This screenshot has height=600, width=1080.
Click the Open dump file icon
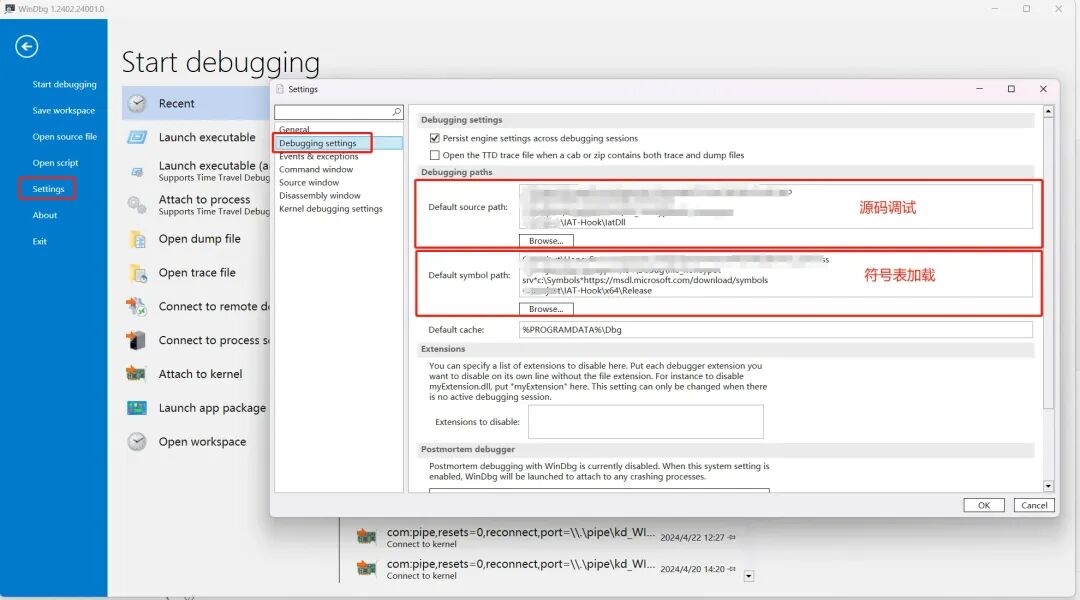[138, 239]
